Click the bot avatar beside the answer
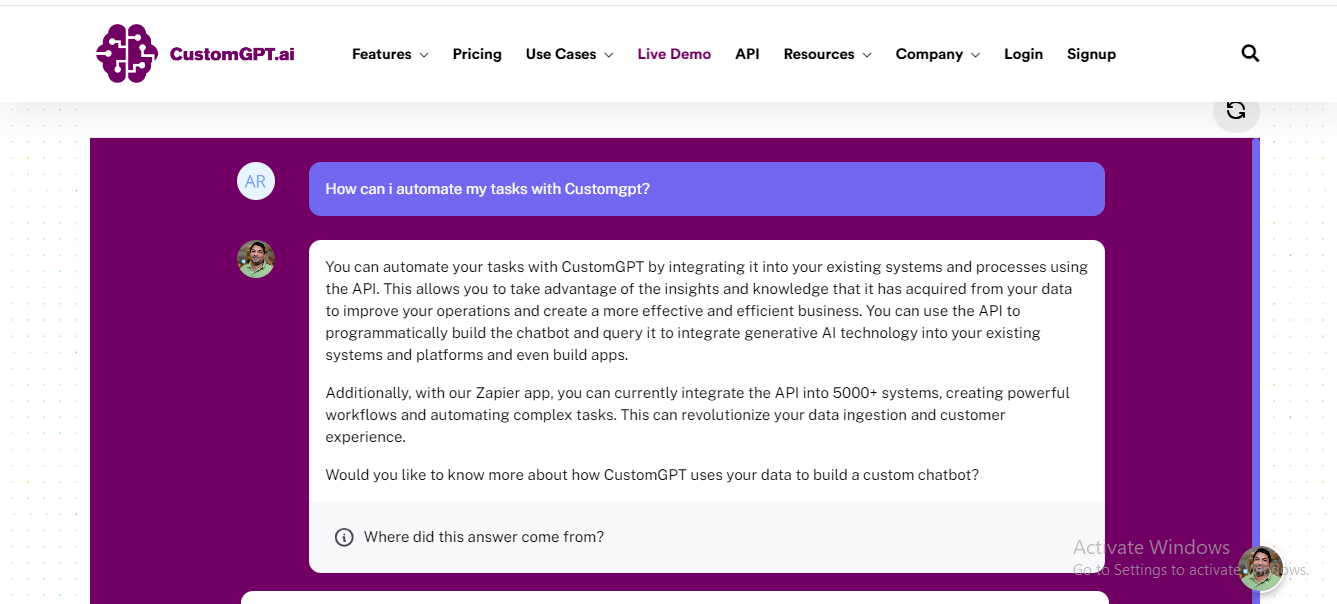Screen dimensions: 1337x604 [x=256, y=259]
